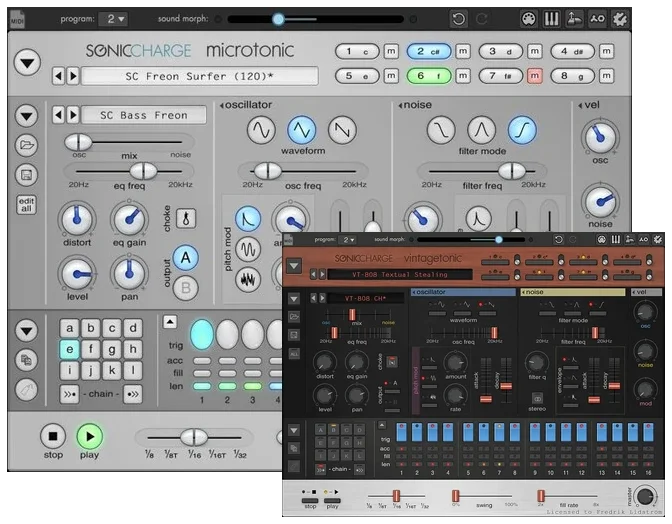The image size is (672, 524).
Task: Open the Microtonic main preset menu arrow
Action: (x=27, y=63)
